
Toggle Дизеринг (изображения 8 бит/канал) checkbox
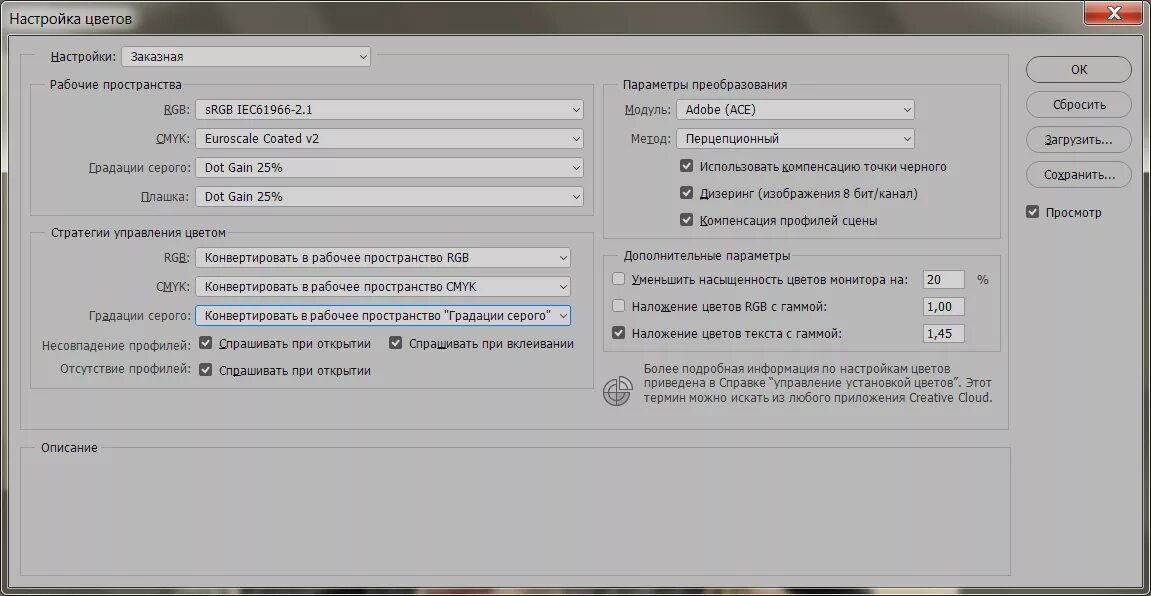[686, 193]
